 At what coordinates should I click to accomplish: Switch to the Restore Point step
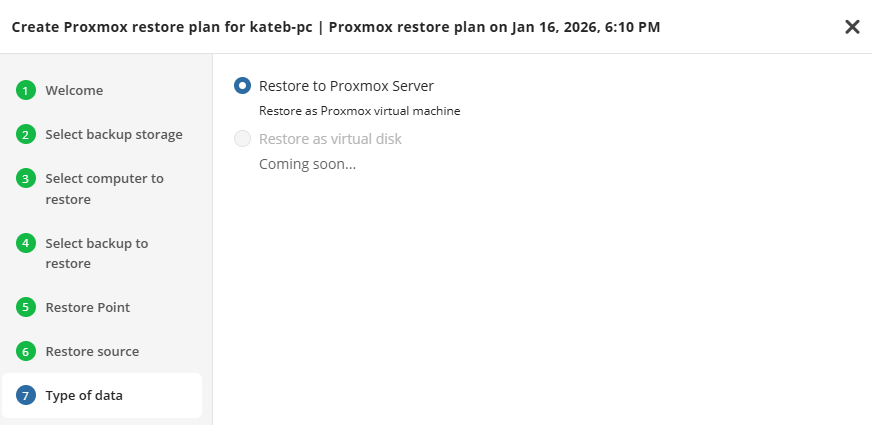(88, 307)
